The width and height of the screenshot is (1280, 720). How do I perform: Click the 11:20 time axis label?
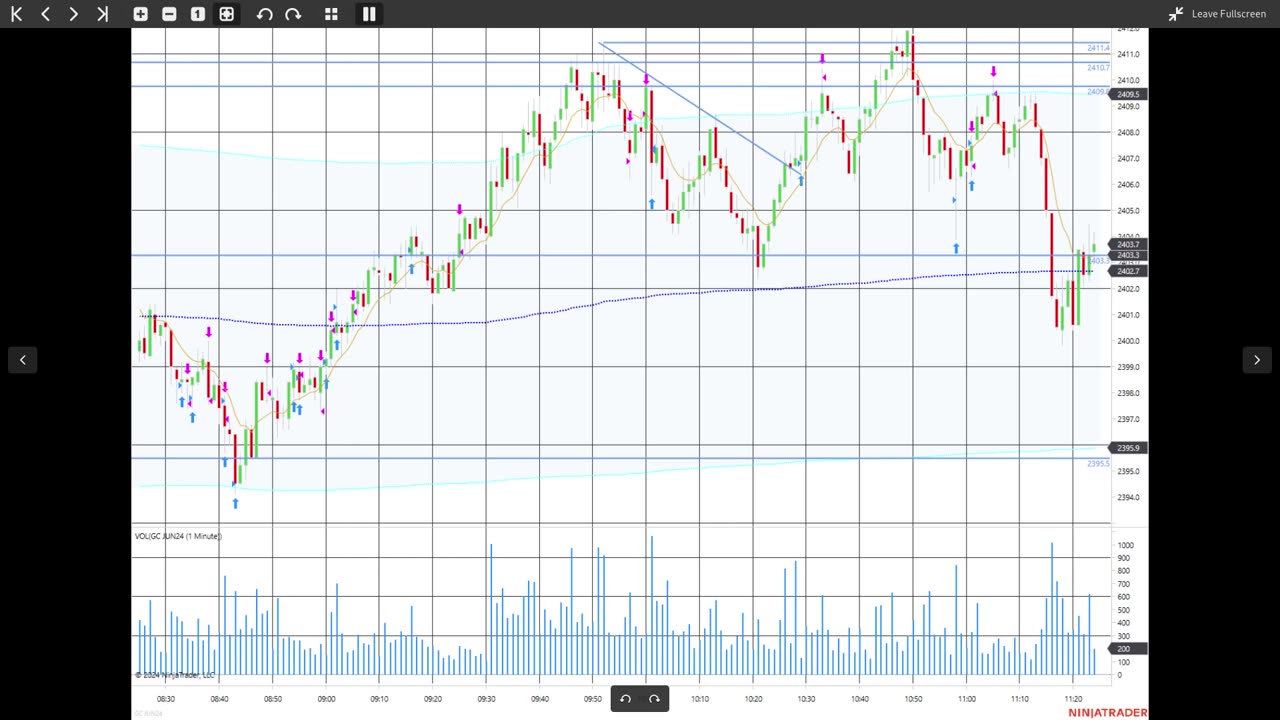1073,699
